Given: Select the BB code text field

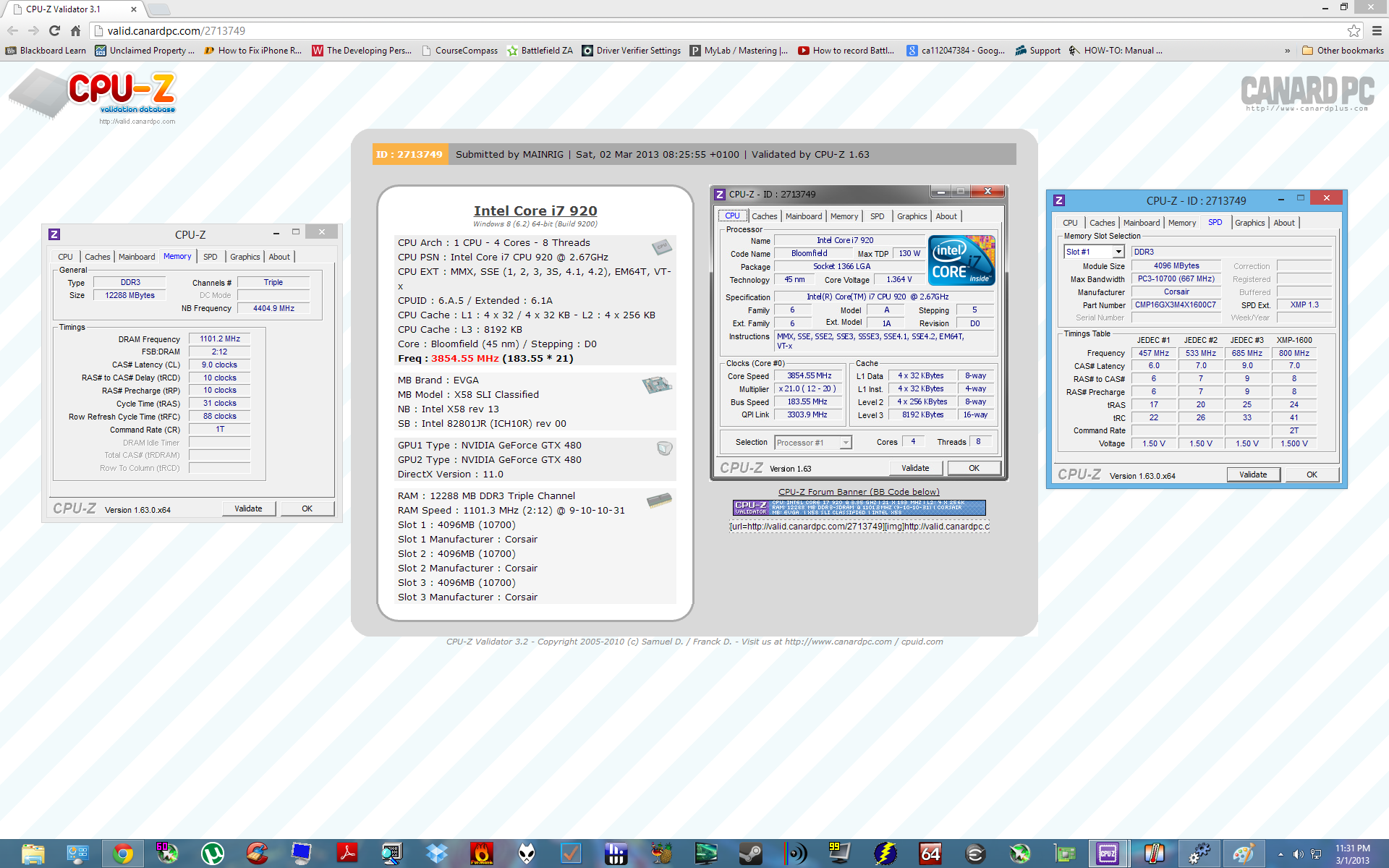Looking at the screenshot, I should pyautogui.click(x=859, y=527).
